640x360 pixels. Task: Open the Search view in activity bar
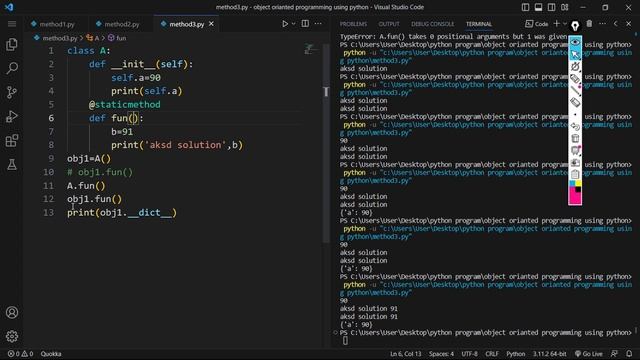click(12, 68)
